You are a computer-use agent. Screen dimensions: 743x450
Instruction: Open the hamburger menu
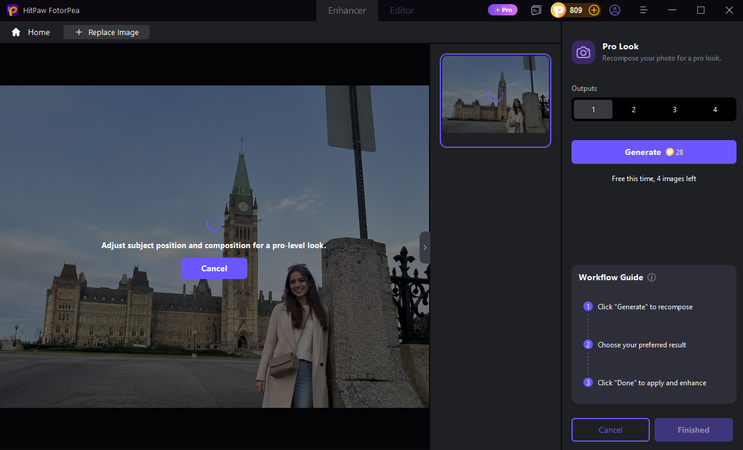(x=643, y=10)
